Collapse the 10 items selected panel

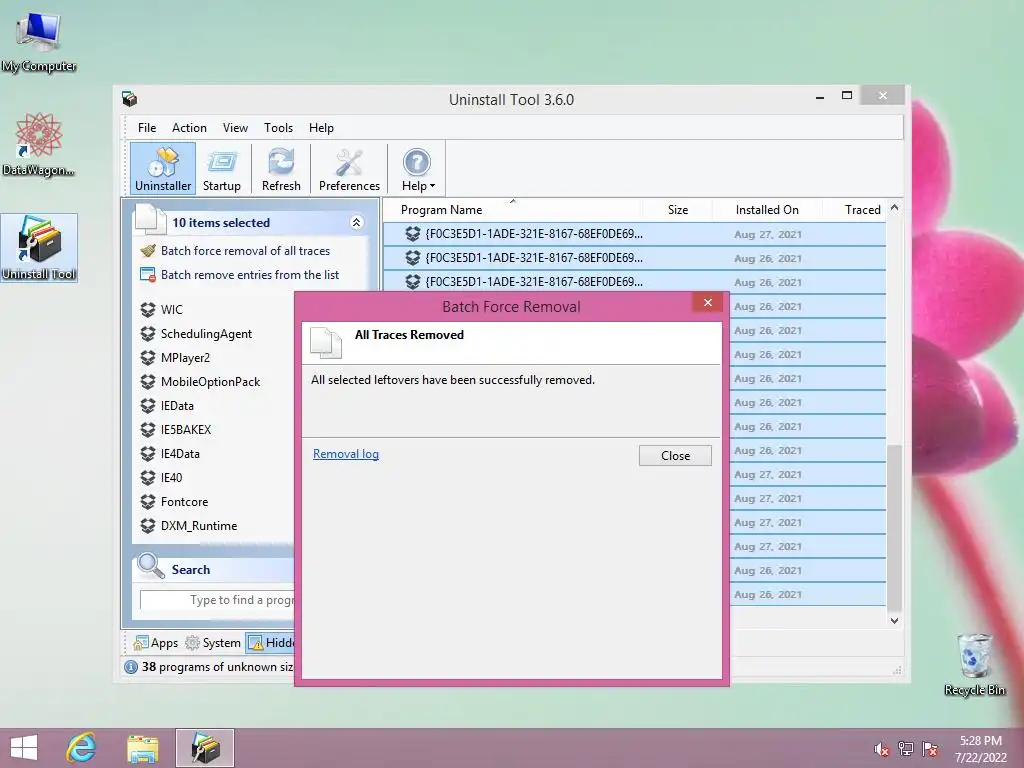click(357, 223)
